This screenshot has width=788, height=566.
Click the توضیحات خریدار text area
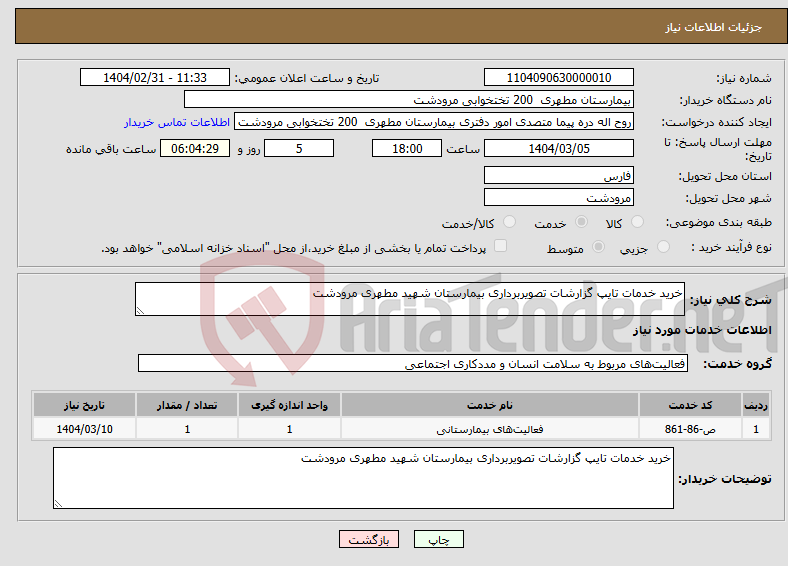coord(363,478)
